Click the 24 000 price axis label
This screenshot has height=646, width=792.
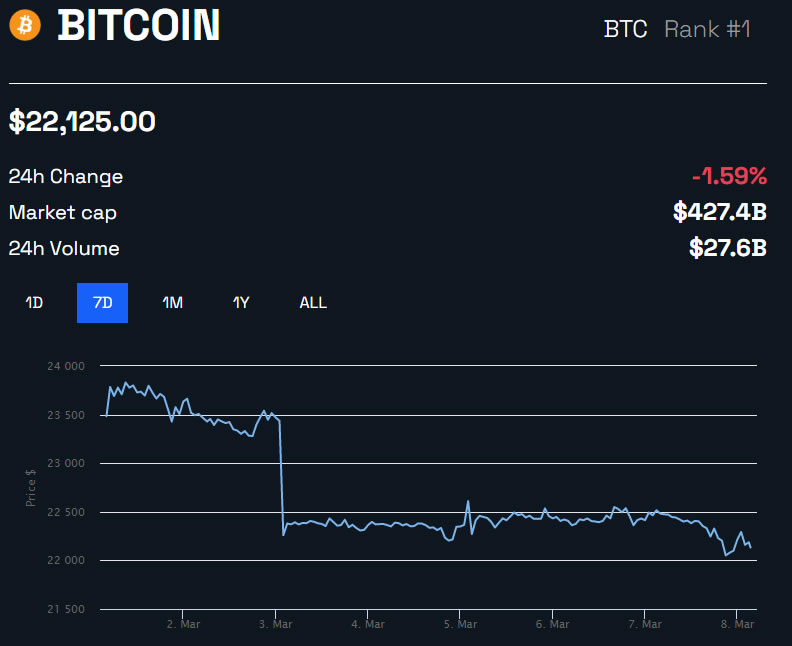(x=66, y=367)
